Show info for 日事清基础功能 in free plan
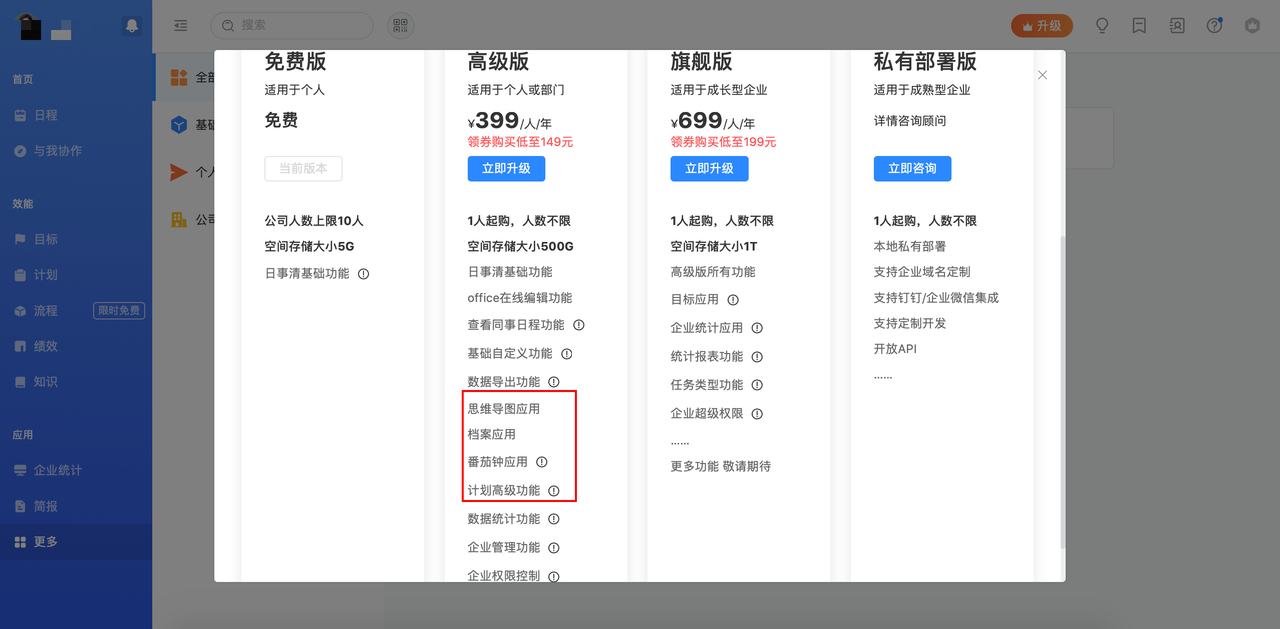This screenshot has height=629, width=1280. [363, 274]
